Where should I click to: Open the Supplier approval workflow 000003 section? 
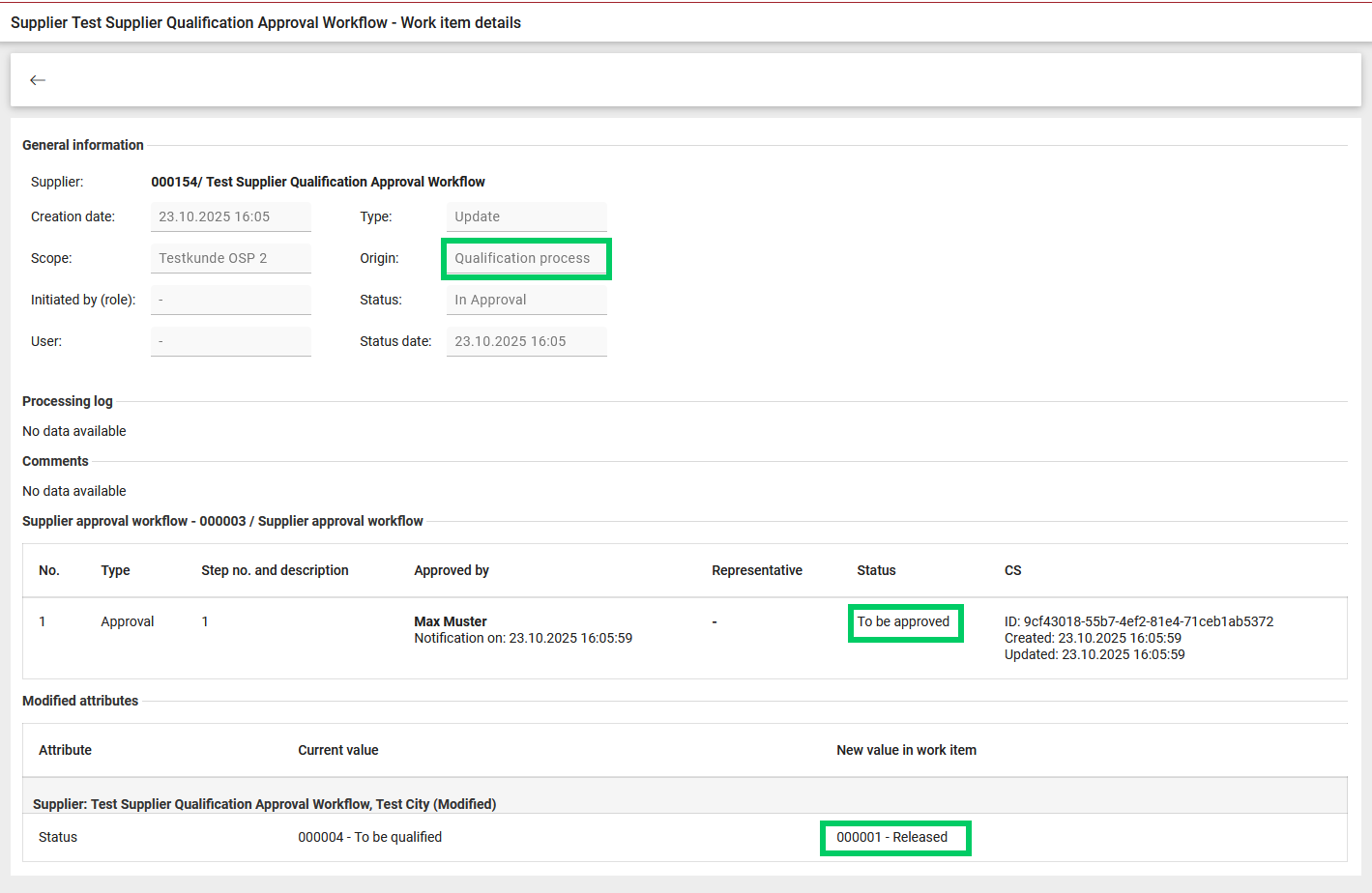coord(222,520)
